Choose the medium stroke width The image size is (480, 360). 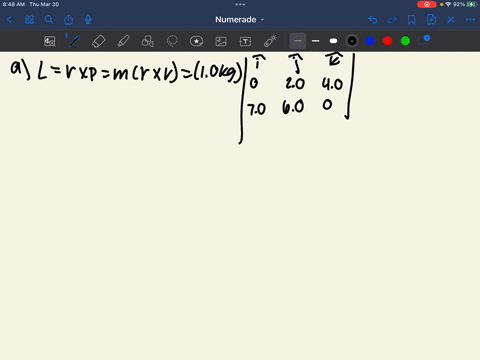(x=316, y=41)
